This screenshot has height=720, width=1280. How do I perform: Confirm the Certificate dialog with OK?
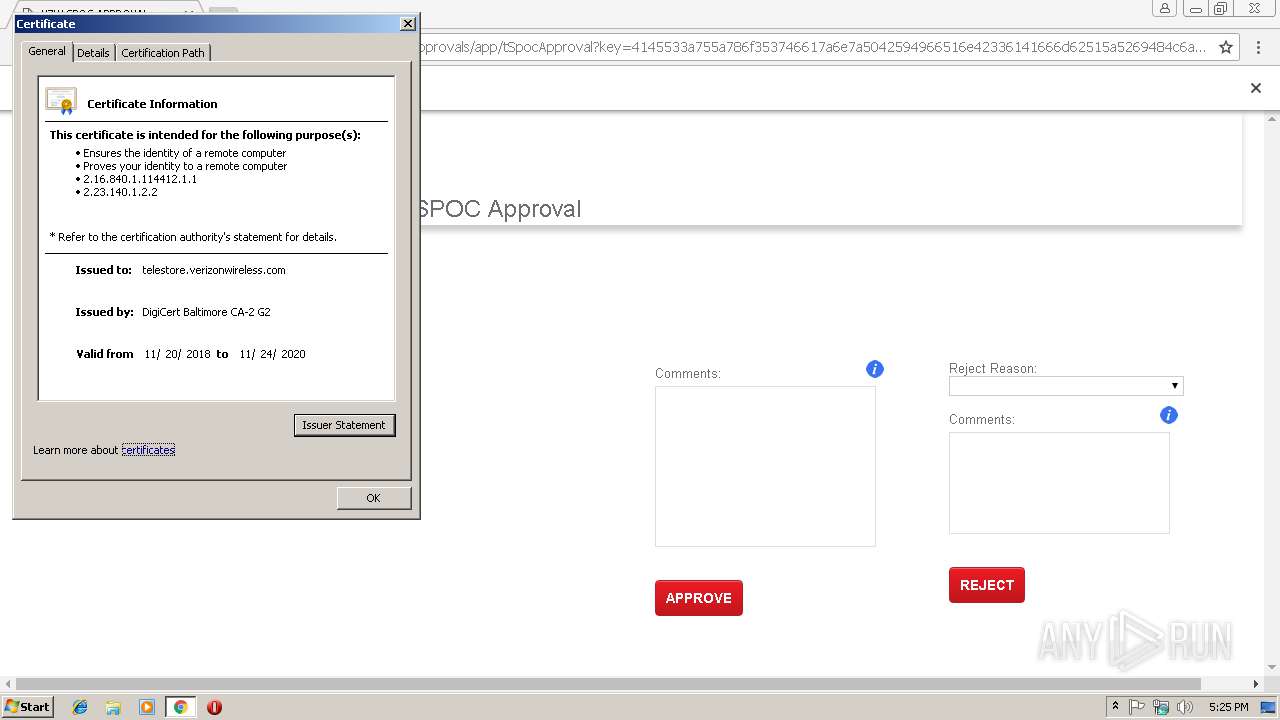[373, 498]
